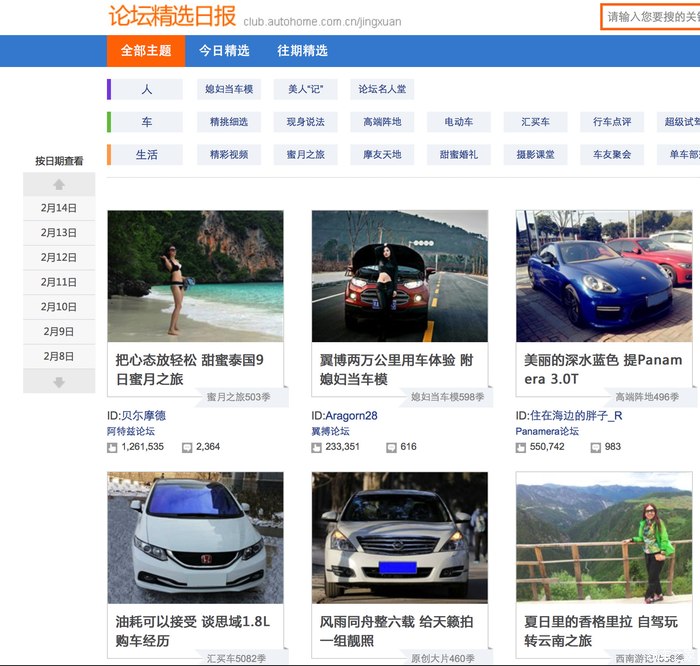Click views icon beside 550,742

click(x=520, y=447)
